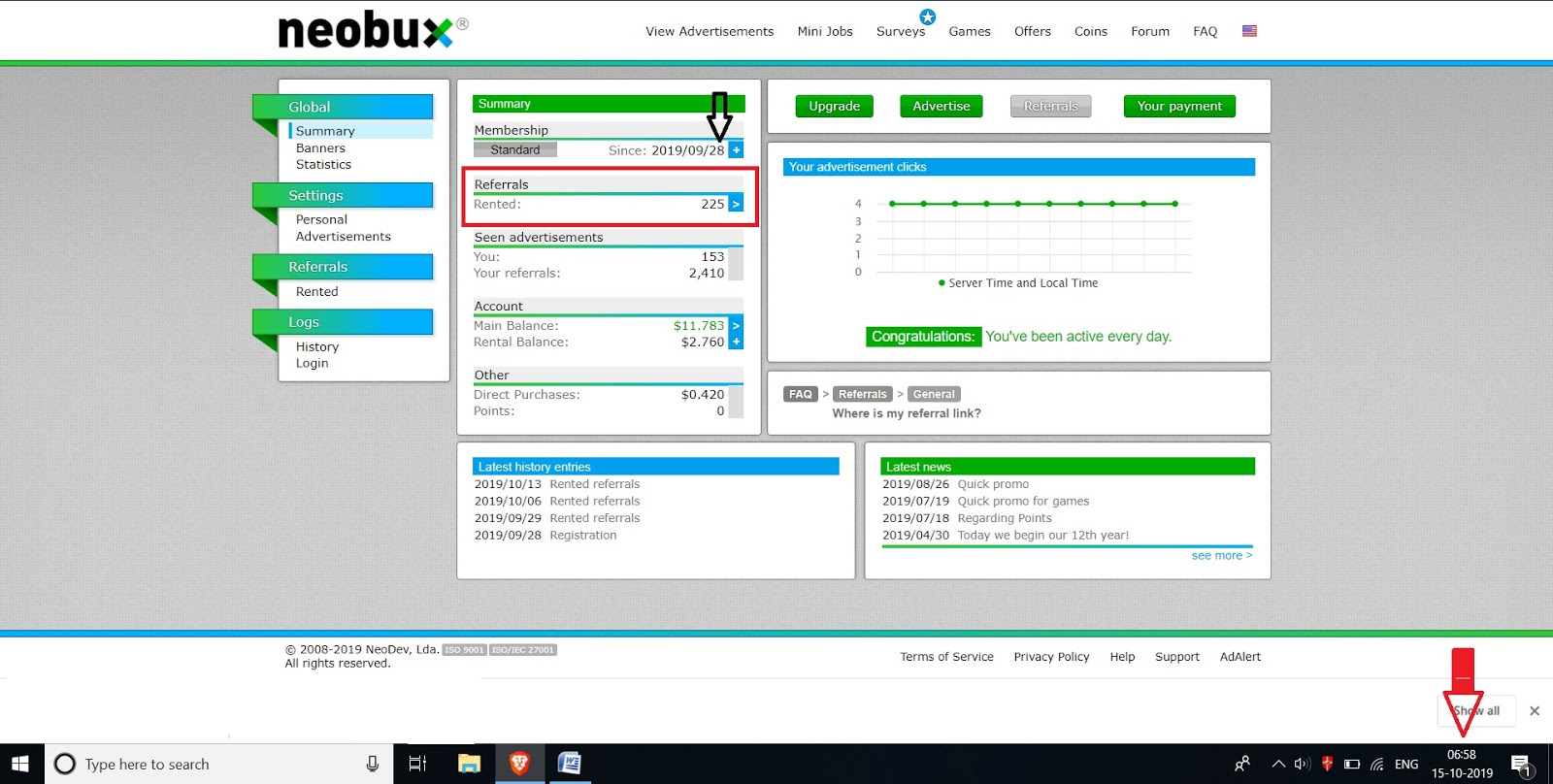
Task: Open Help footer link
Action: click(1122, 657)
